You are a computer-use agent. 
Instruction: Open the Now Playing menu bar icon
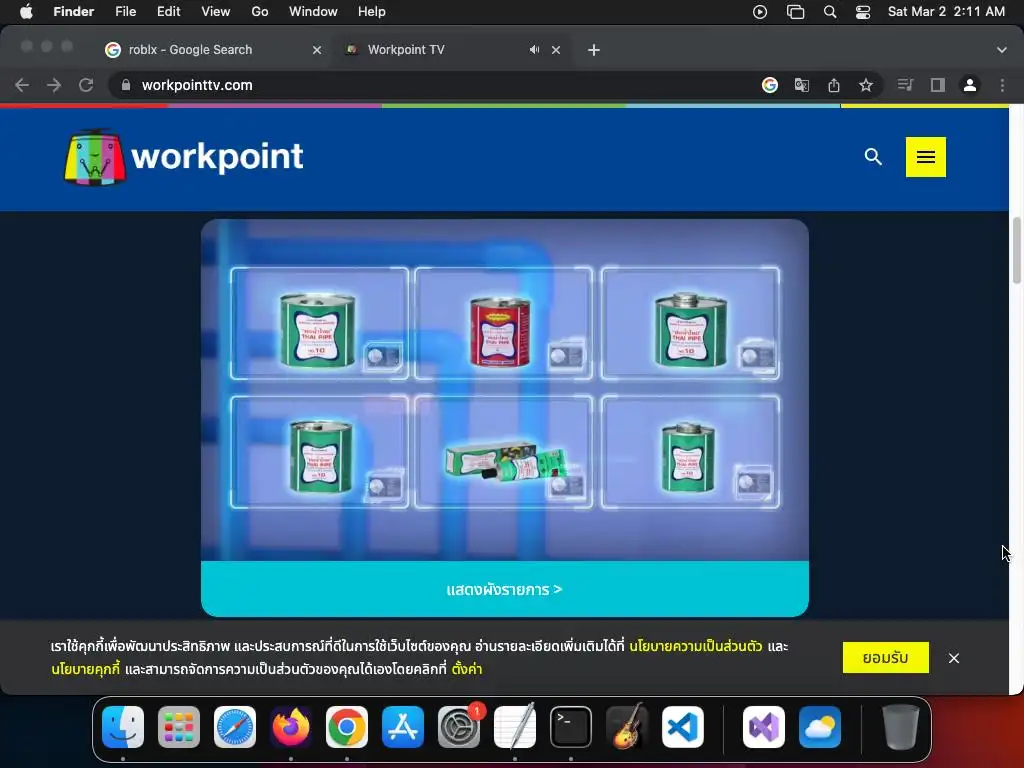click(x=760, y=12)
